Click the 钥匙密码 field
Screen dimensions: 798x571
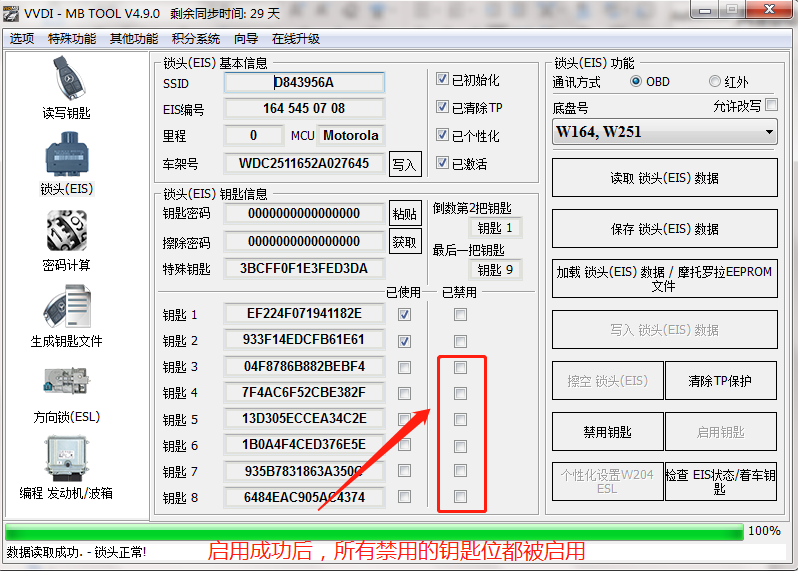tap(304, 213)
